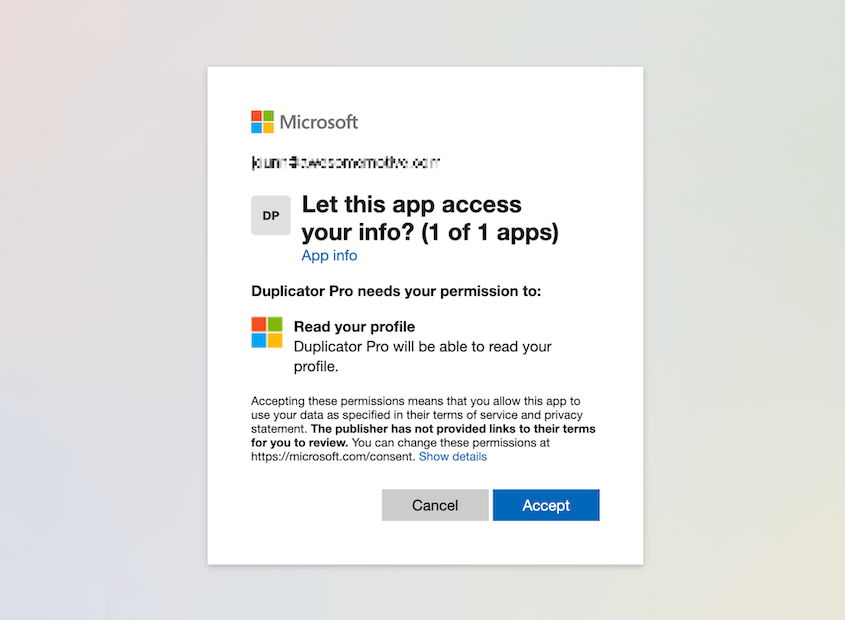Click the red square in the Microsoft logo
This screenshot has height=620, width=845.
(258, 116)
